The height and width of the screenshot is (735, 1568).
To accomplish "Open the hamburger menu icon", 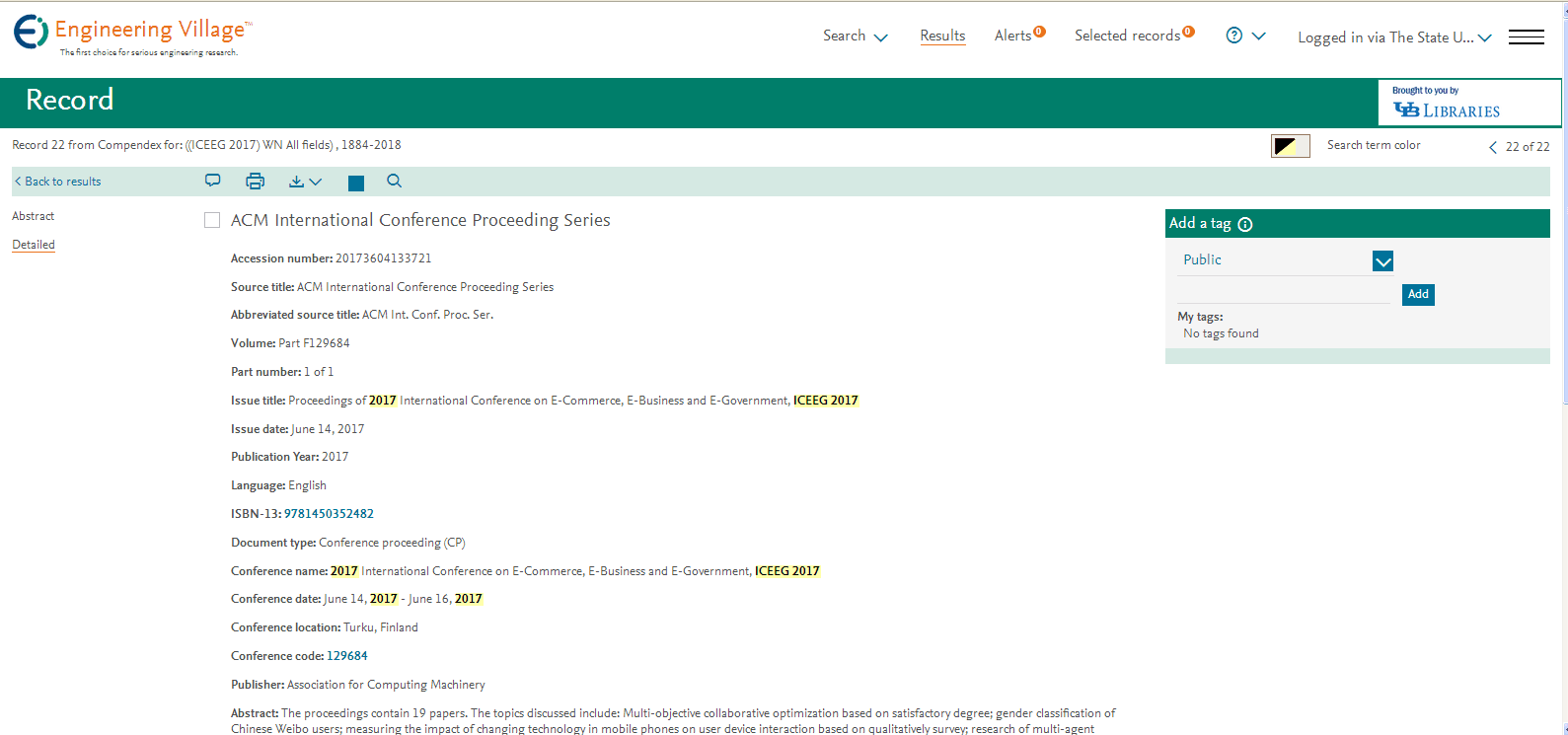I will (1527, 37).
